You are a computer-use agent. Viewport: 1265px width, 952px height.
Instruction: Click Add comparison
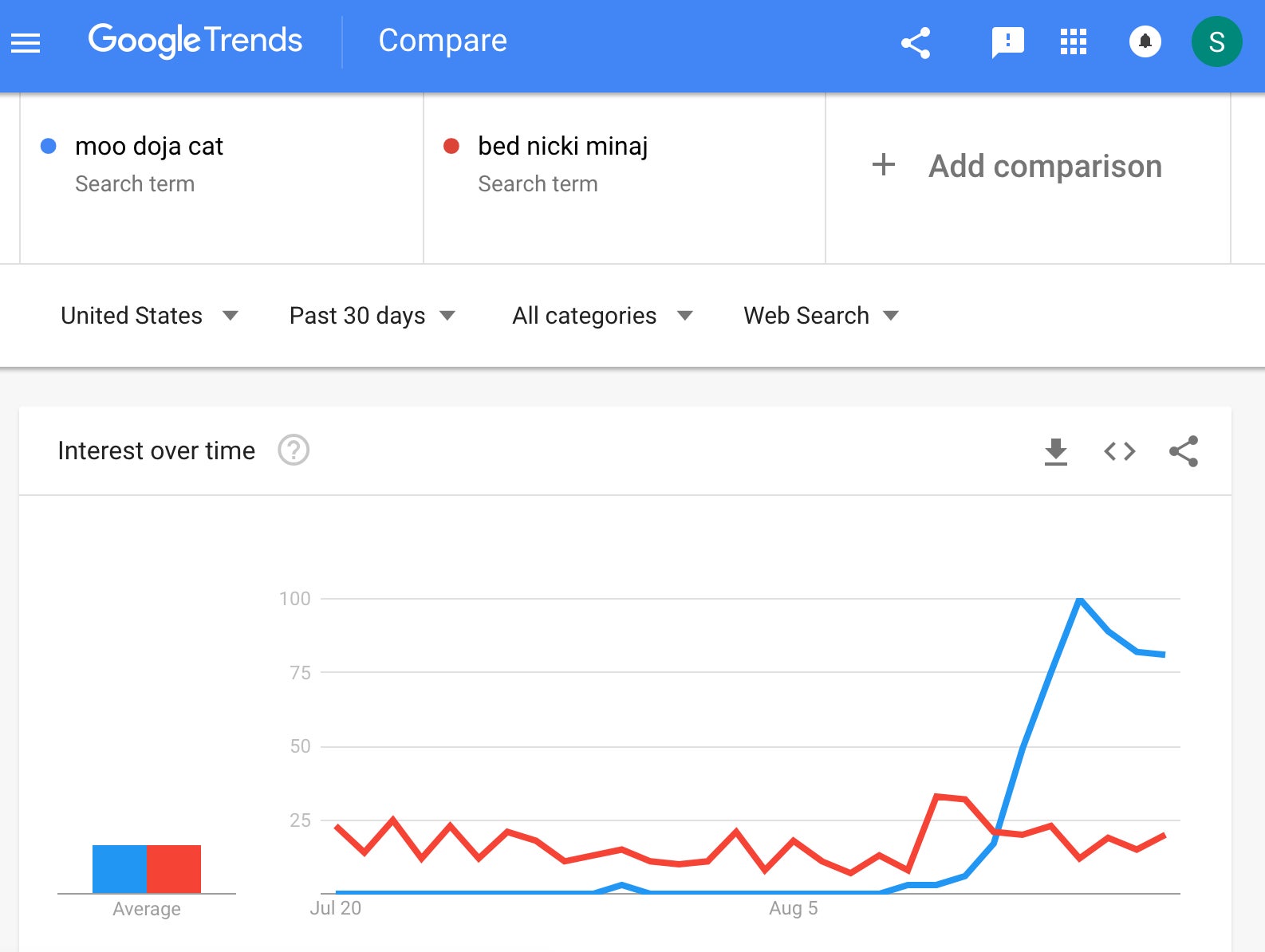coord(1016,166)
